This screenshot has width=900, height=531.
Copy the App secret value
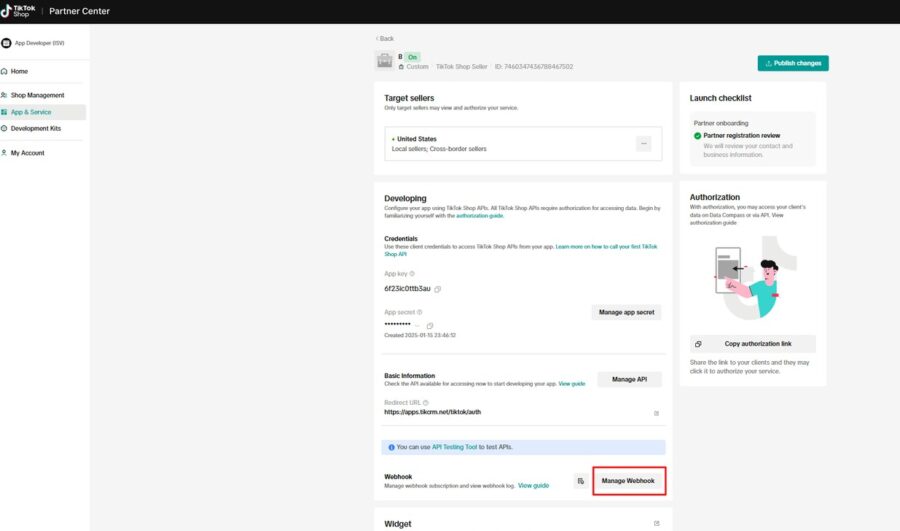[430, 325]
